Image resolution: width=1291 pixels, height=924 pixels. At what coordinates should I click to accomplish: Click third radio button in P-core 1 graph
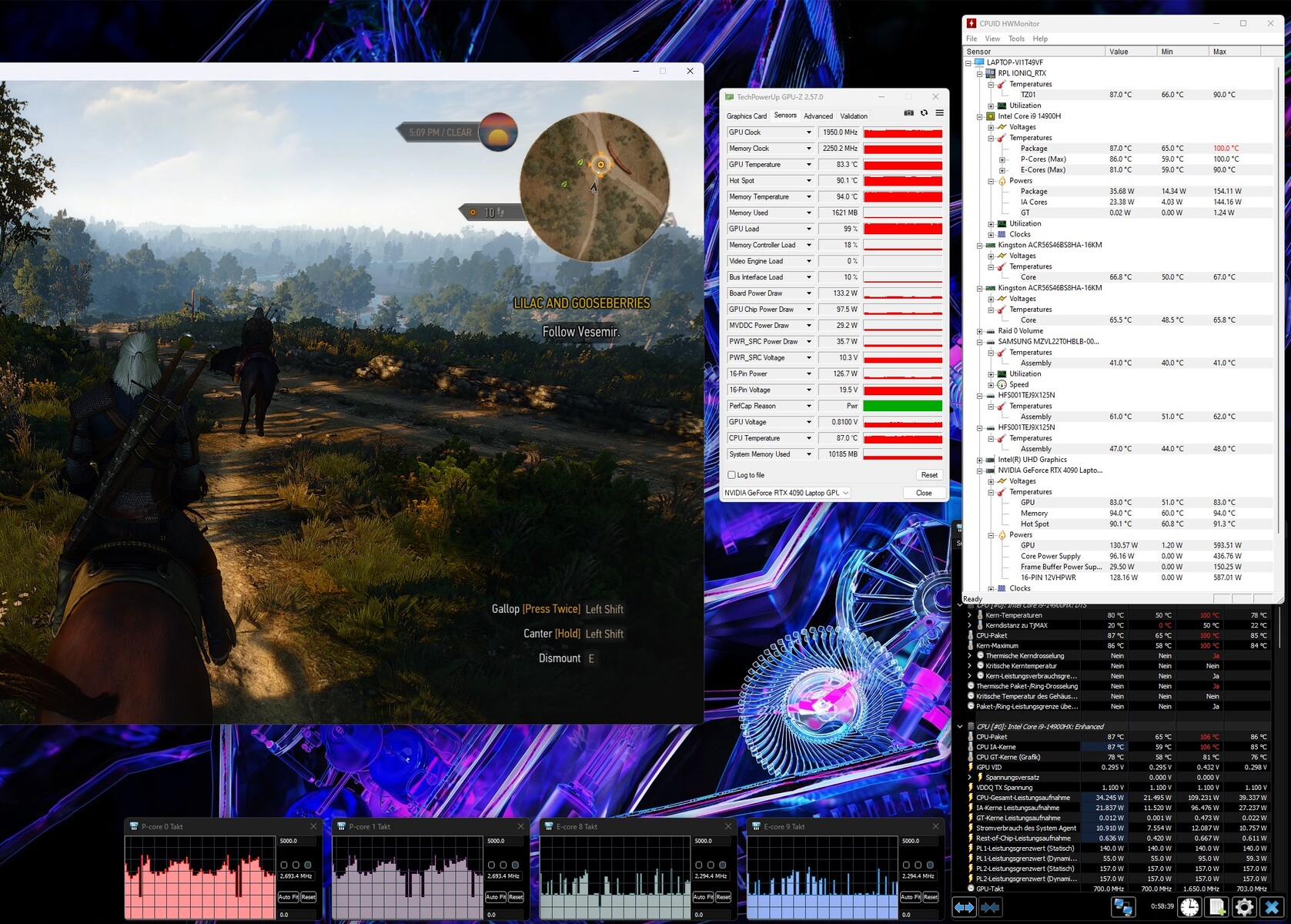click(x=515, y=865)
